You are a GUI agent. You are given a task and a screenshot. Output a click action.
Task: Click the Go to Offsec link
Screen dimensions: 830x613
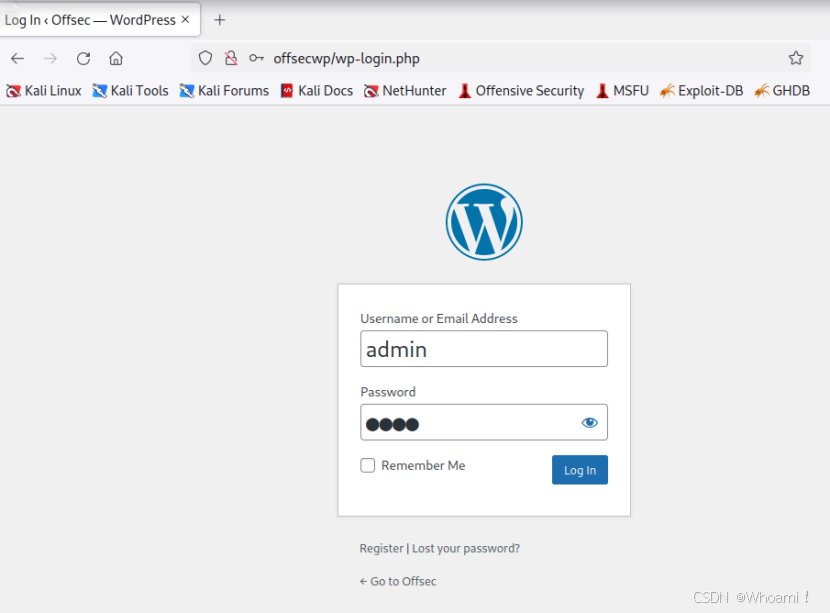[398, 581]
